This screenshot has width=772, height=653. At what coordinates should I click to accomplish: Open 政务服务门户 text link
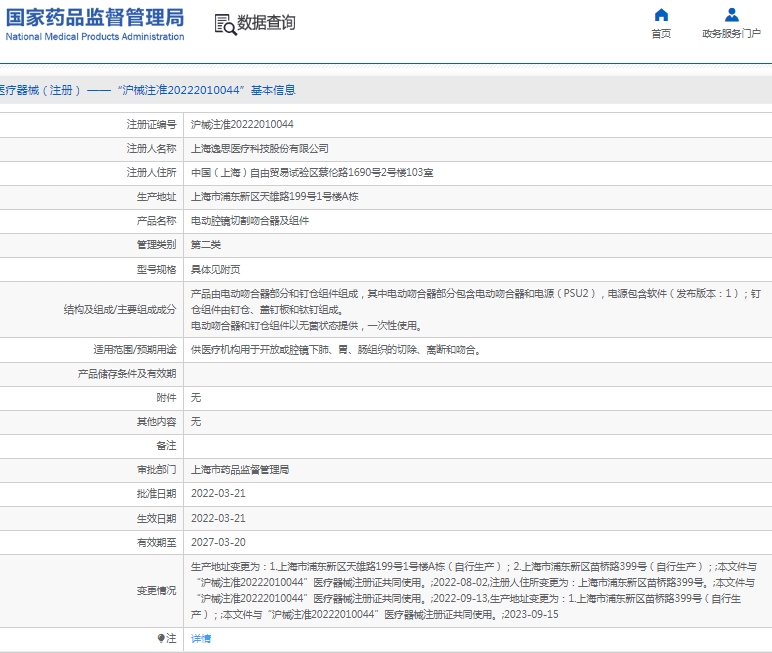coord(731,33)
